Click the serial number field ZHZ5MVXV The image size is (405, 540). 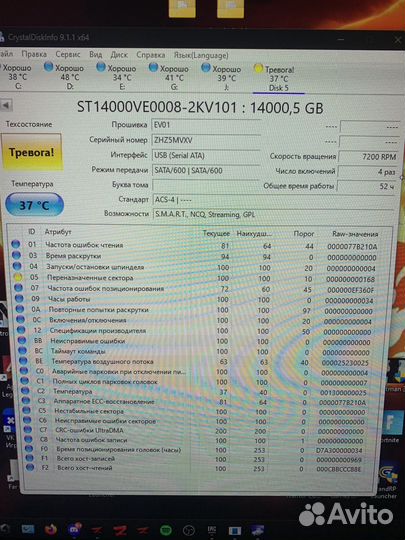(206, 140)
